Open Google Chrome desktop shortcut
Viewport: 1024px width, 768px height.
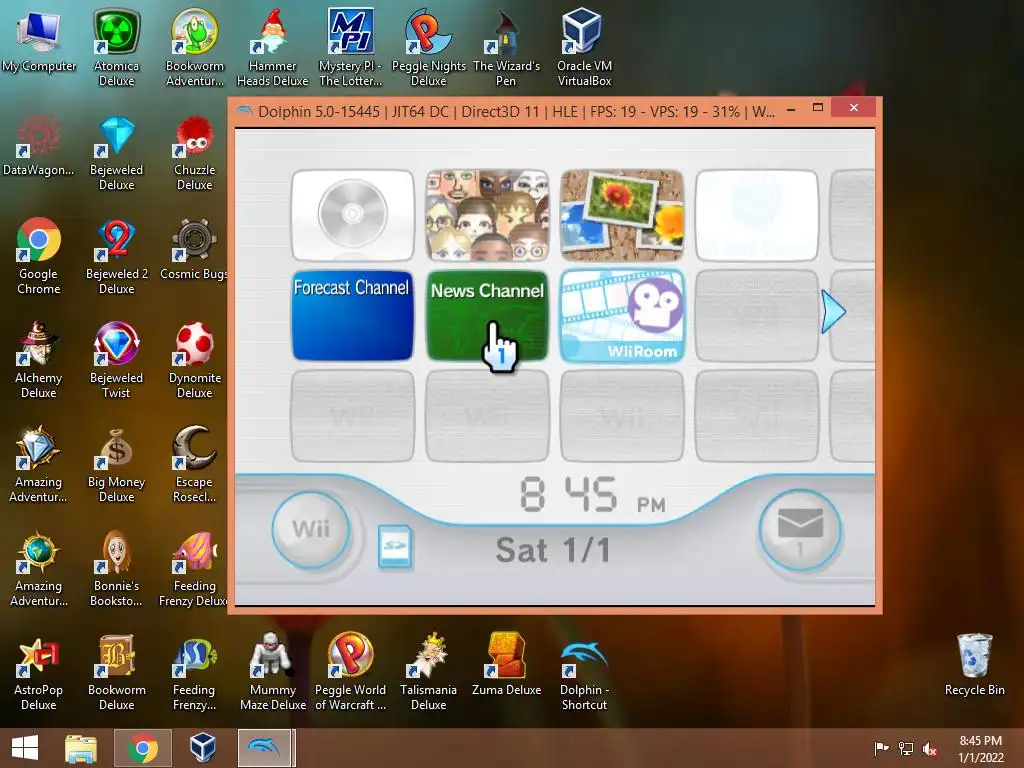(x=39, y=256)
